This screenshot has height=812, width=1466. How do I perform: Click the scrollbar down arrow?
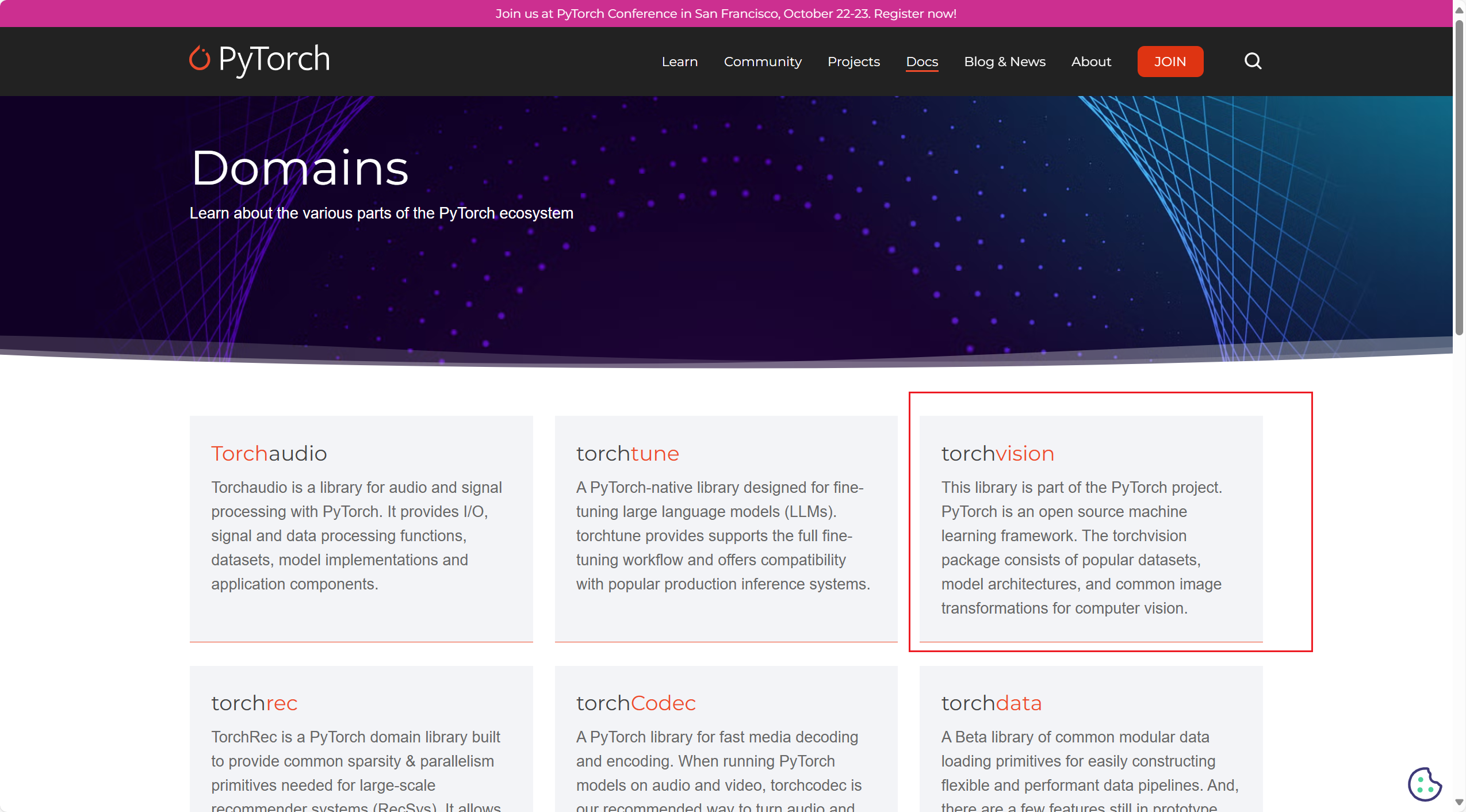click(1459, 802)
